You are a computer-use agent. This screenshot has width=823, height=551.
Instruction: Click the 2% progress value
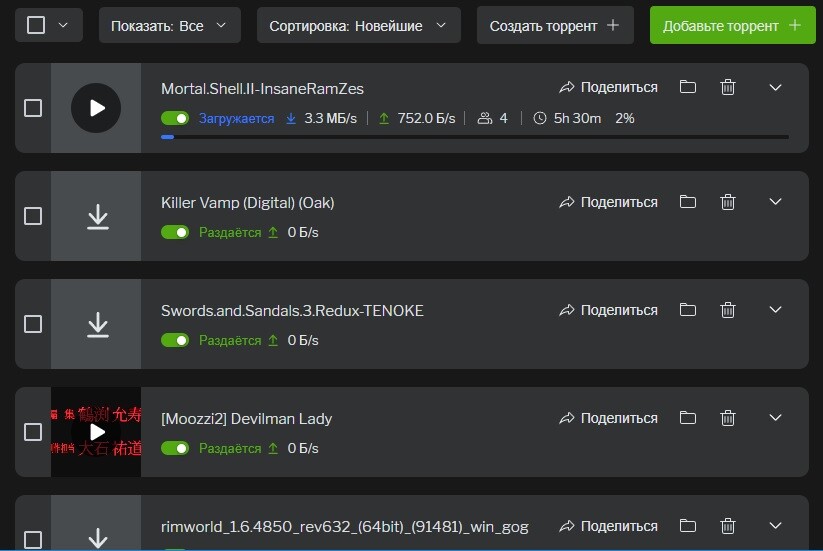tap(625, 119)
